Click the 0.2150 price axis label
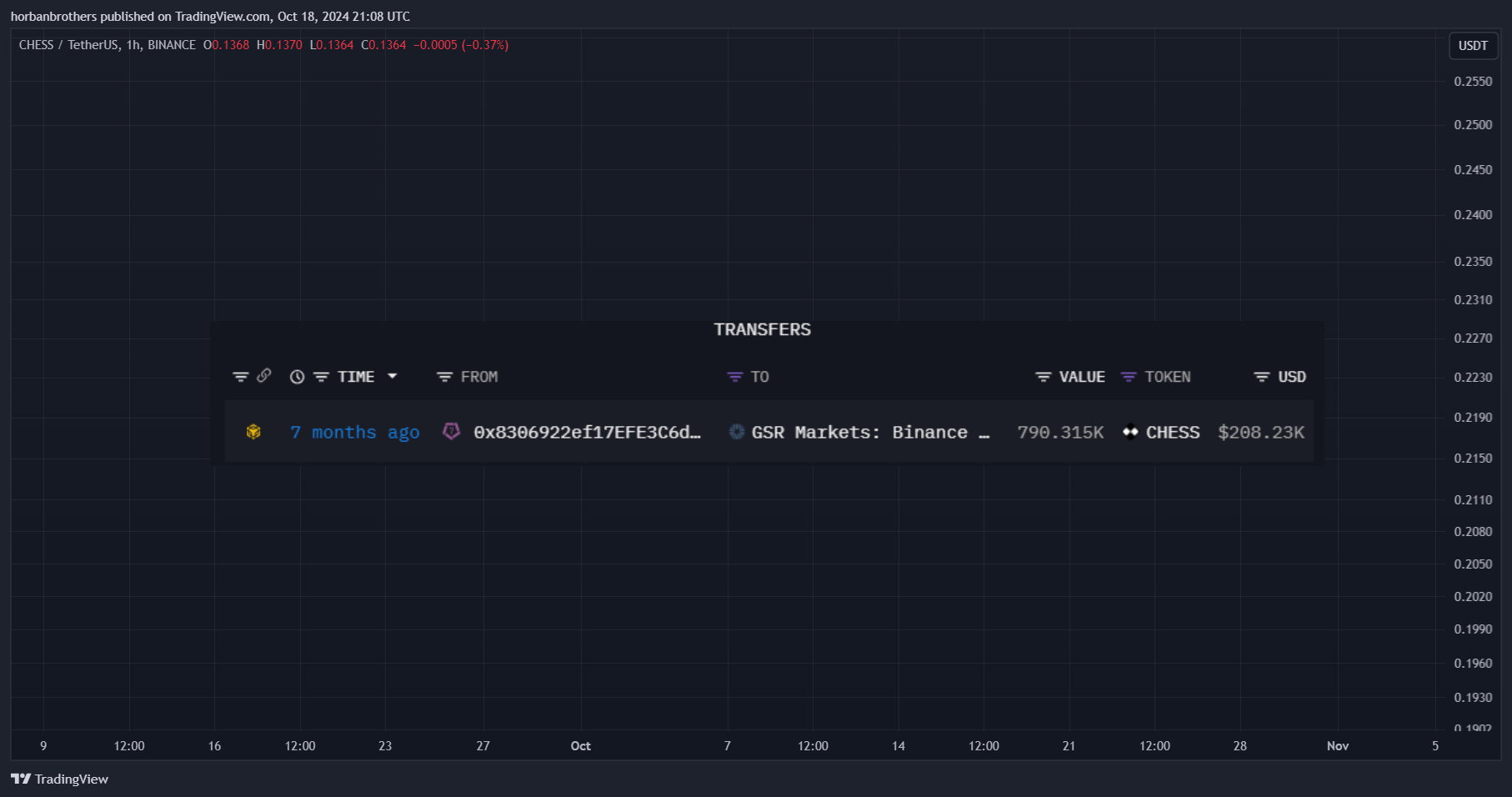 [x=1473, y=459]
